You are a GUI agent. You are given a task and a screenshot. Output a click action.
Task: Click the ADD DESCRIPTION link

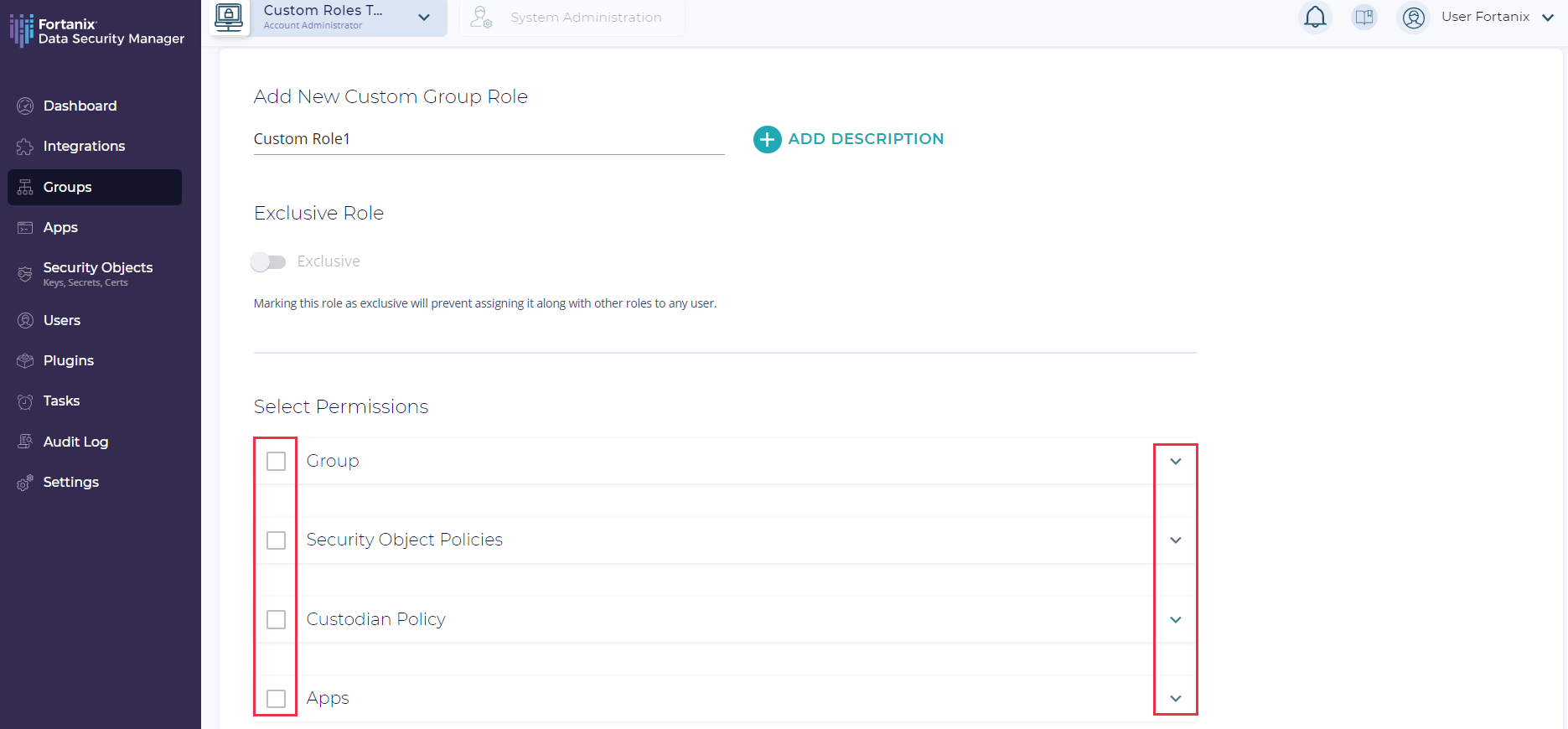[x=866, y=139]
